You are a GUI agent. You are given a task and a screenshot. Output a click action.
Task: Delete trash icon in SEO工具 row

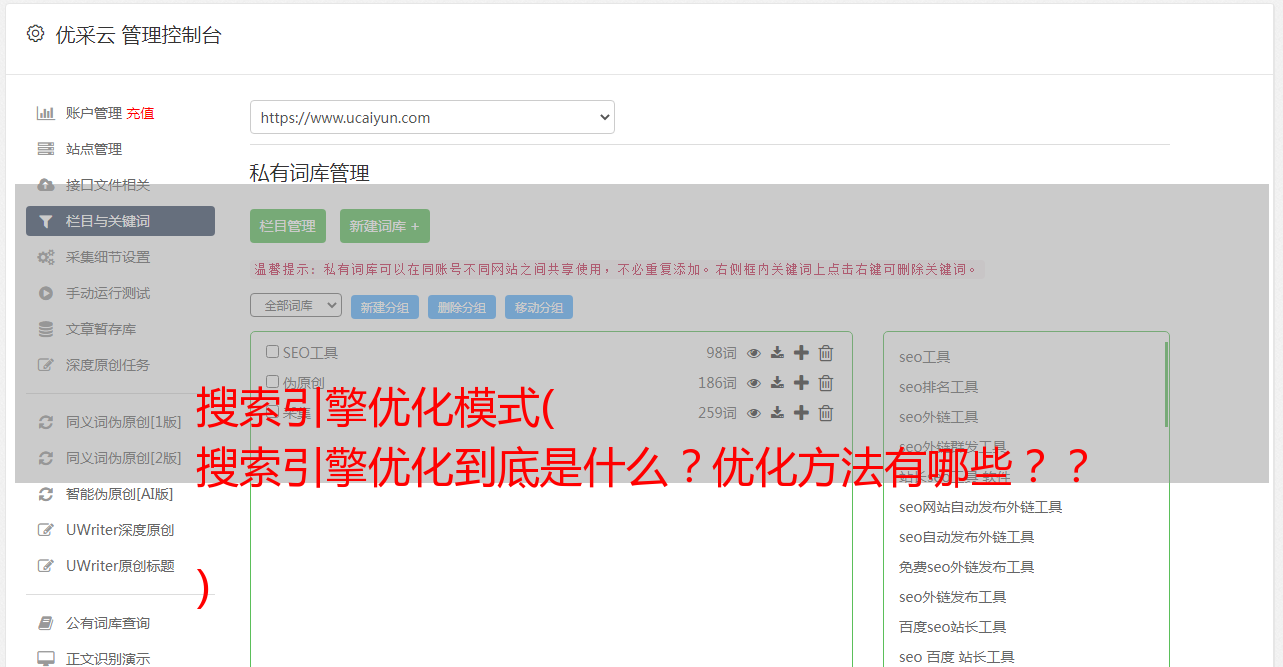click(x=826, y=353)
